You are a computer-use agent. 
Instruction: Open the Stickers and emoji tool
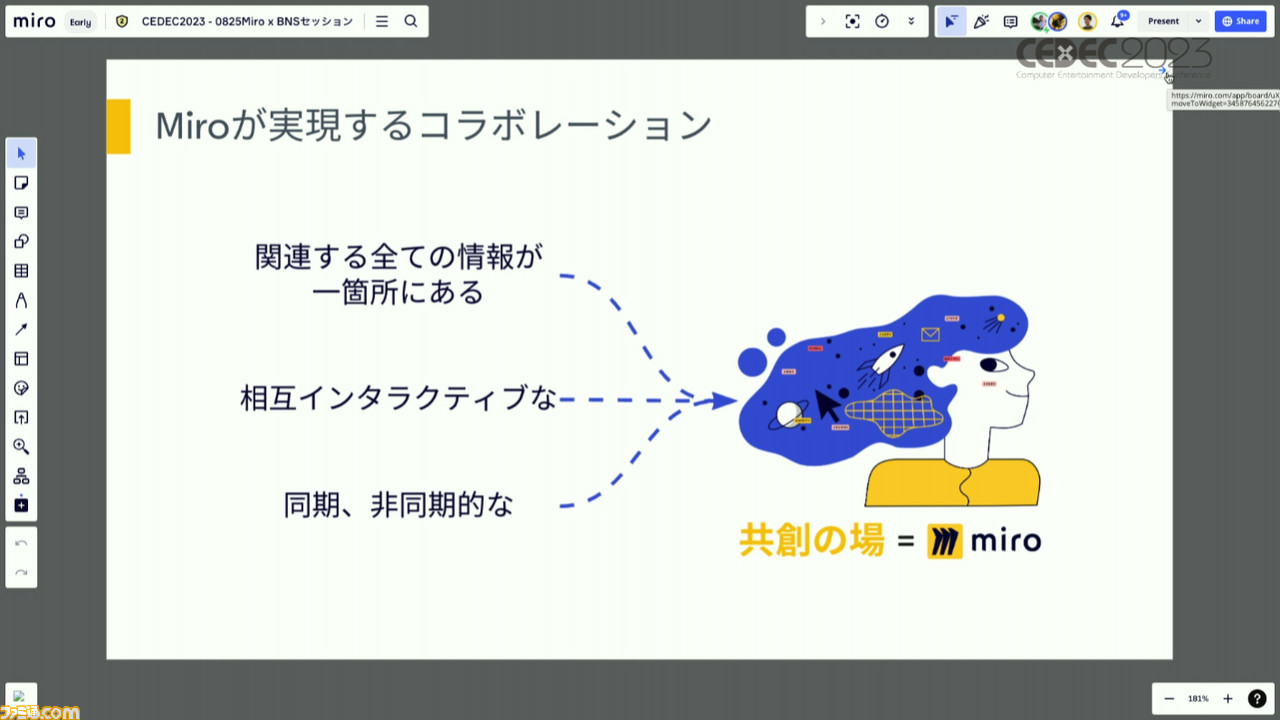(21, 388)
